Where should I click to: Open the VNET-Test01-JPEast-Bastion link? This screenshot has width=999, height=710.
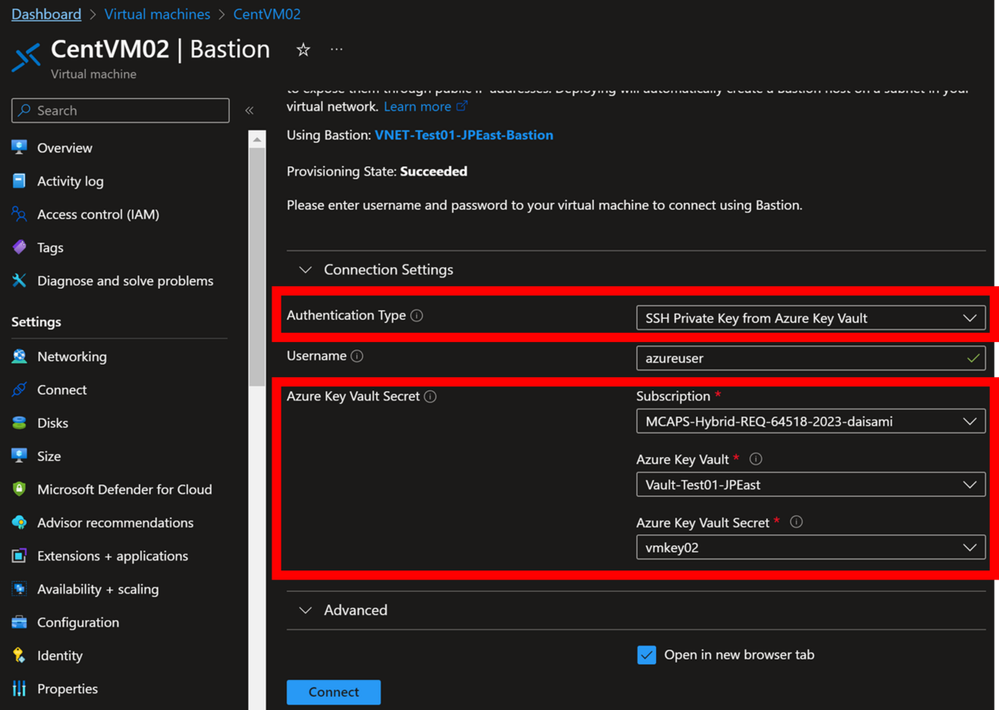[464, 134]
